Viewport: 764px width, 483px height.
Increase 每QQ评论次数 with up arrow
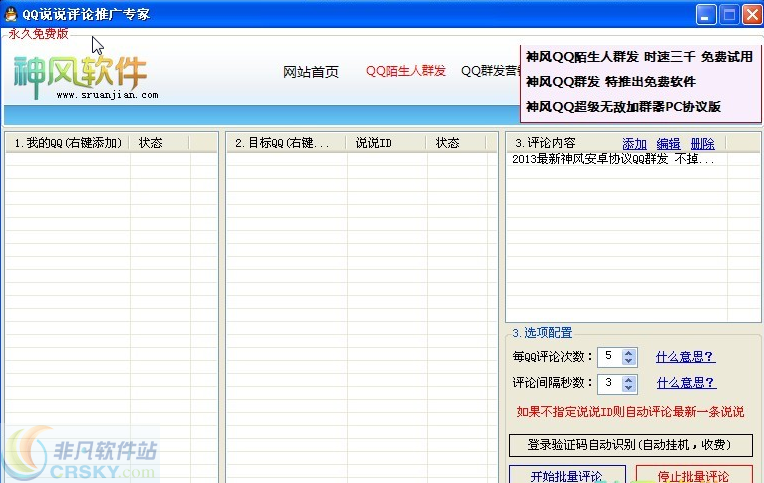tap(628, 352)
